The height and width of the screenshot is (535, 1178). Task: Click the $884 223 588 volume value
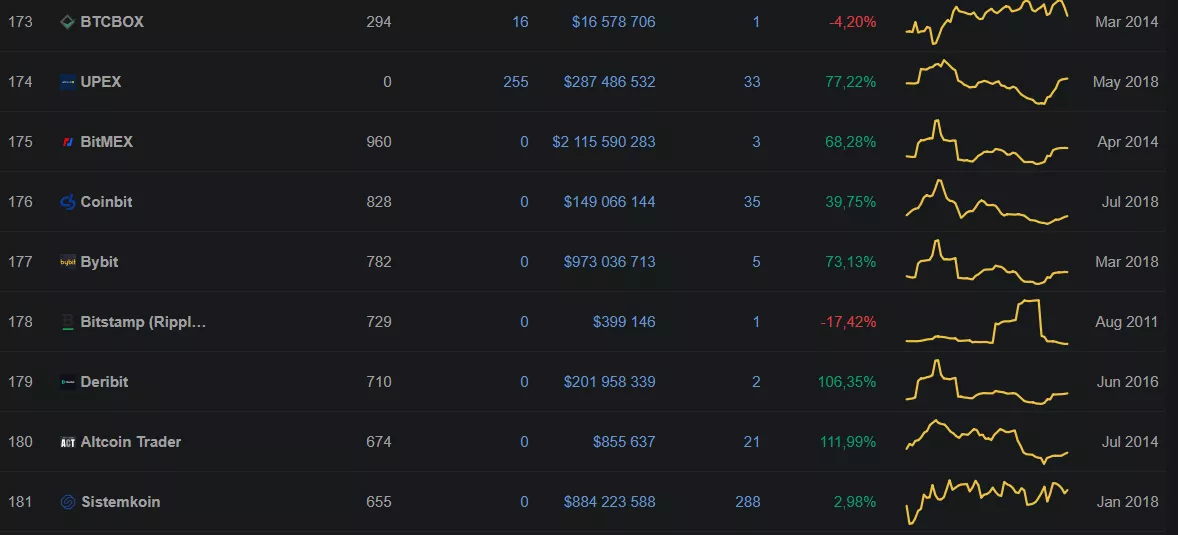point(609,502)
